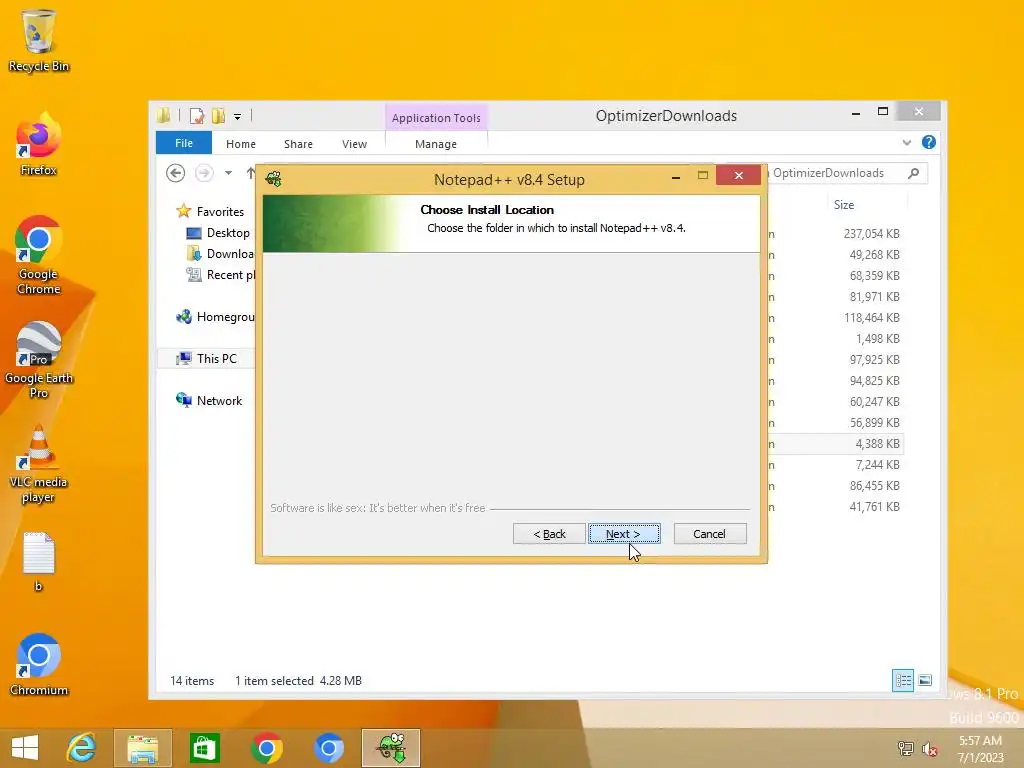Select the file row sized 1,498 KB

836,338
